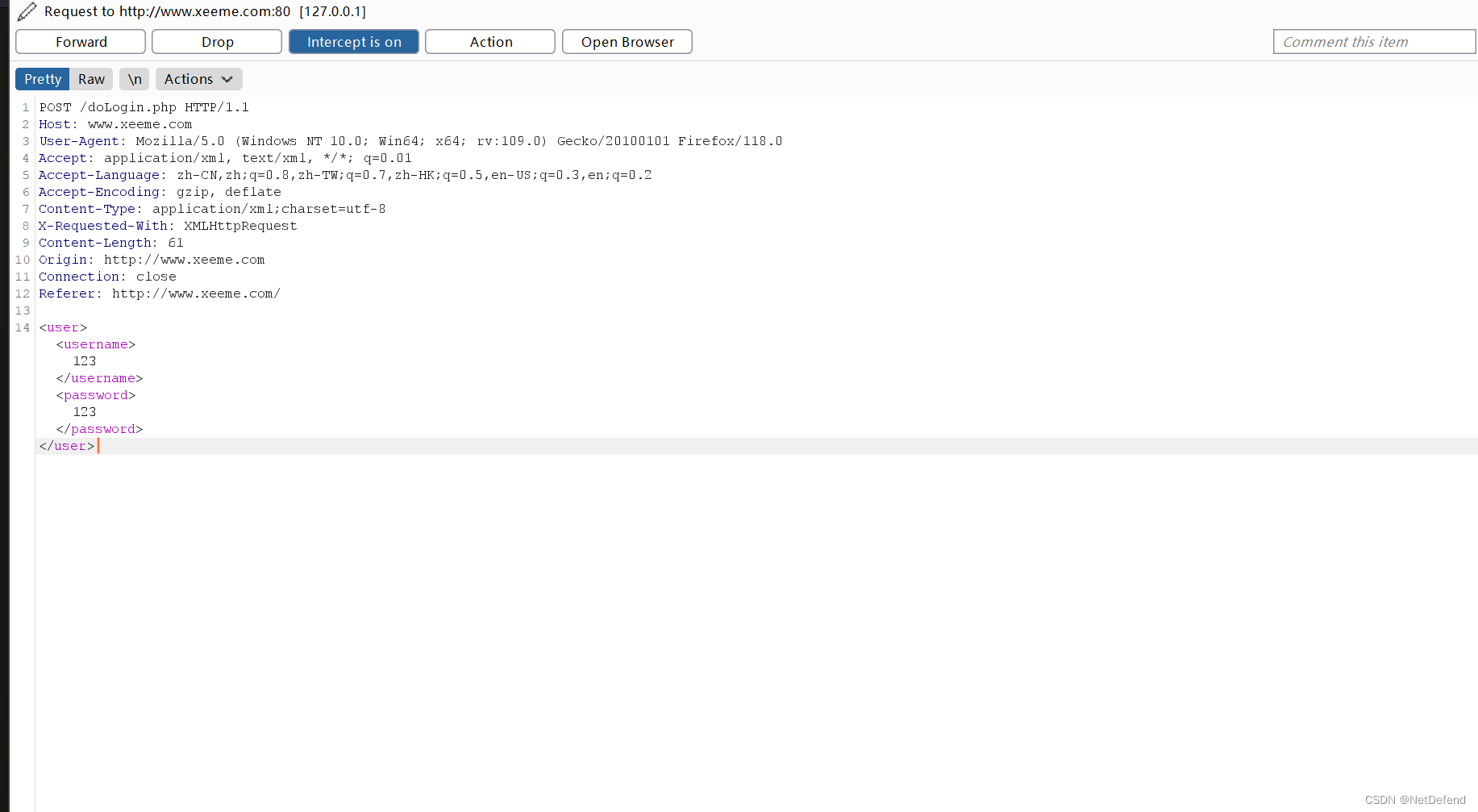This screenshot has height=812, width=1478.
Task: Click the Referer header line
Action: (x=160, y=294)
